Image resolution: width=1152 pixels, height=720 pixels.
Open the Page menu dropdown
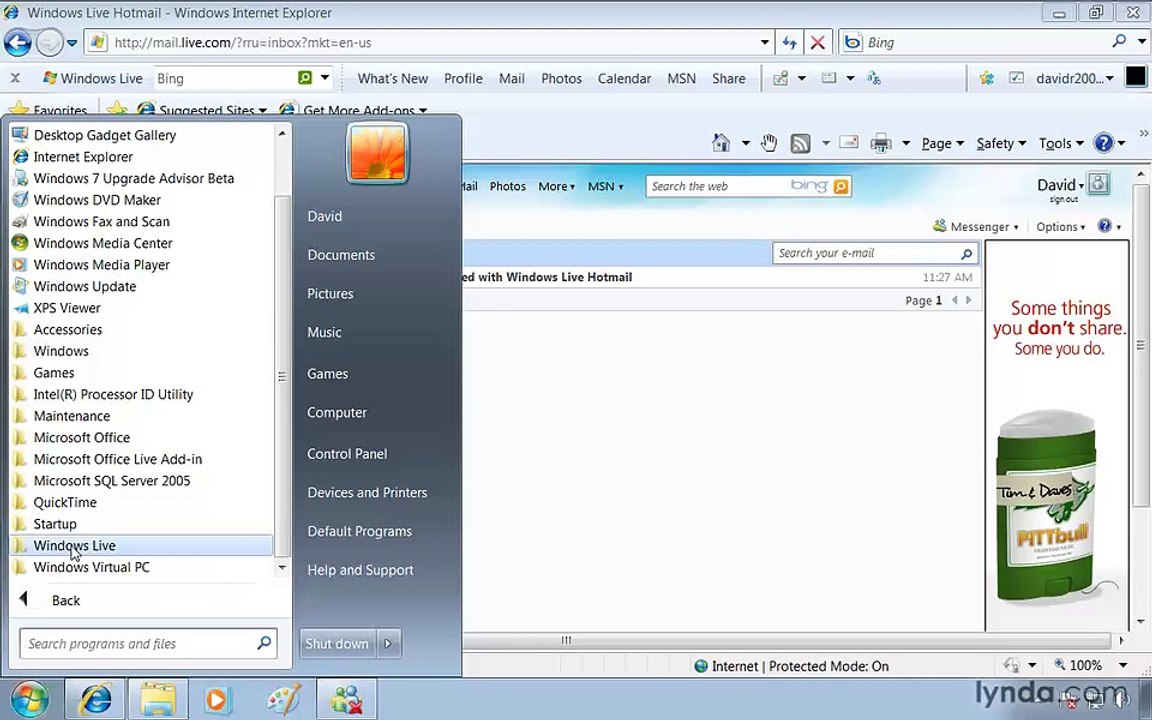943,143
